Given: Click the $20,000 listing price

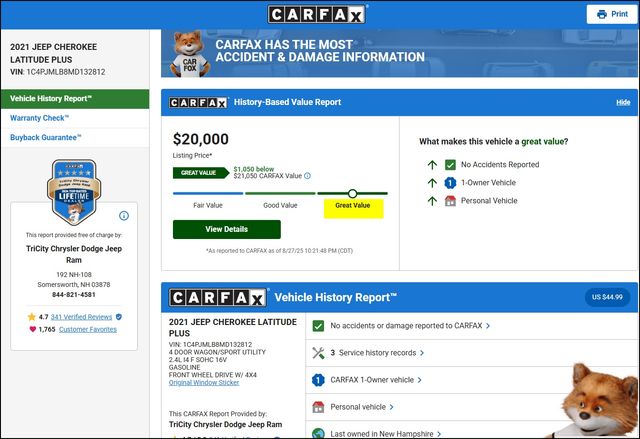Looking at the screenshot, I should [x=200, y=139].
